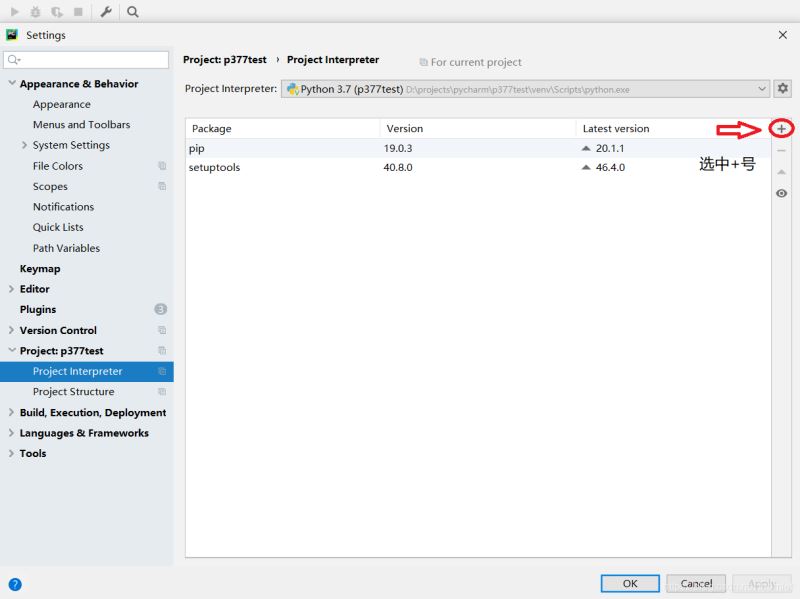
Task: Click the Python logo in interpreter combo box
Action: (293, 89)
